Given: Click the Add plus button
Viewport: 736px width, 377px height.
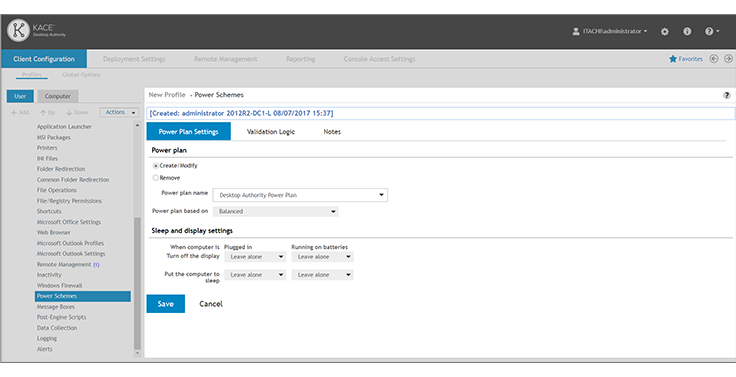Looking at the screenshot, I should click(20, 113).
